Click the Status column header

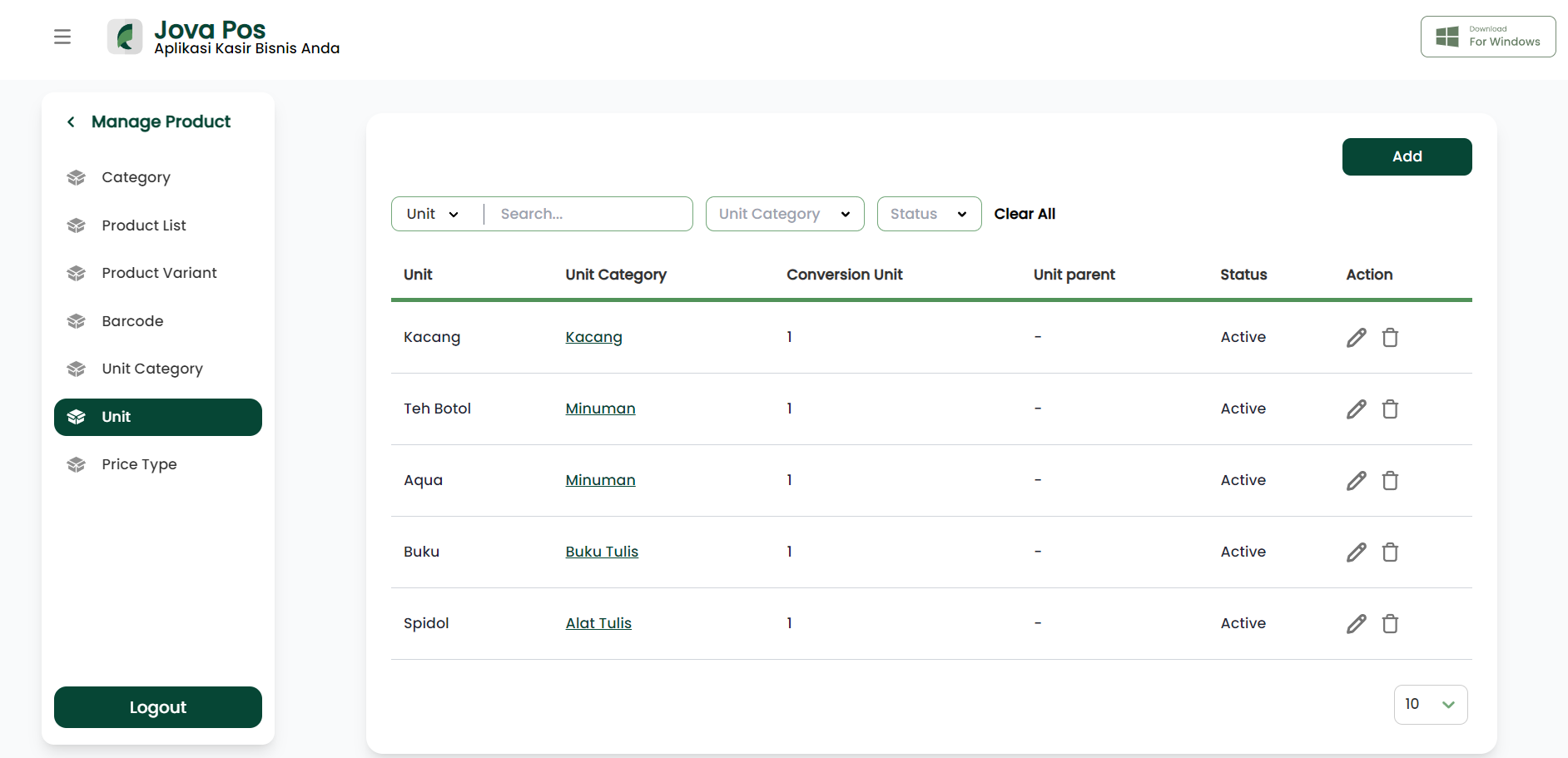coord(1243,275)
